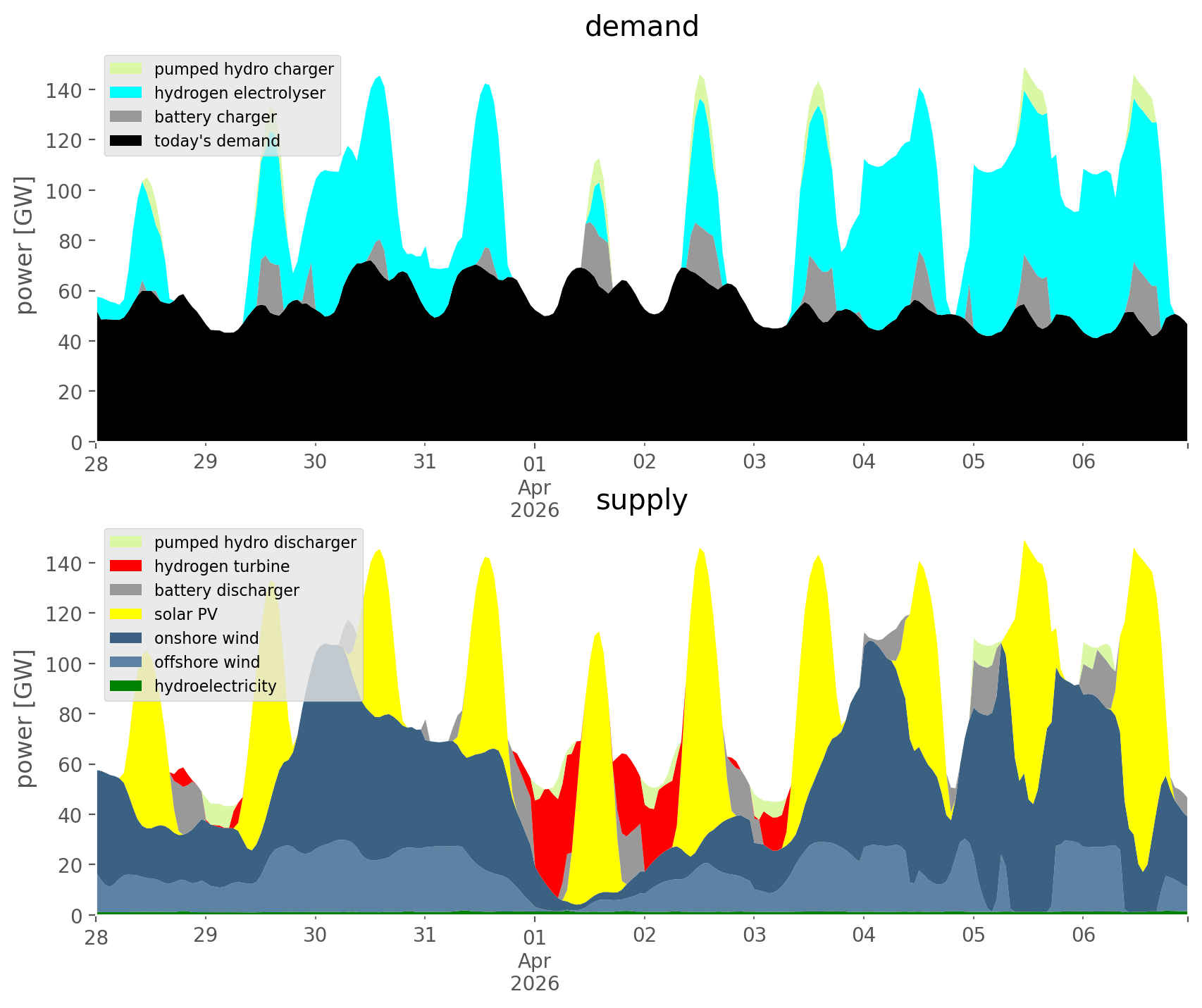Click the "demand" chart title
Viewport: 1202px width, 1008px height.
click(x=641, y=27)
